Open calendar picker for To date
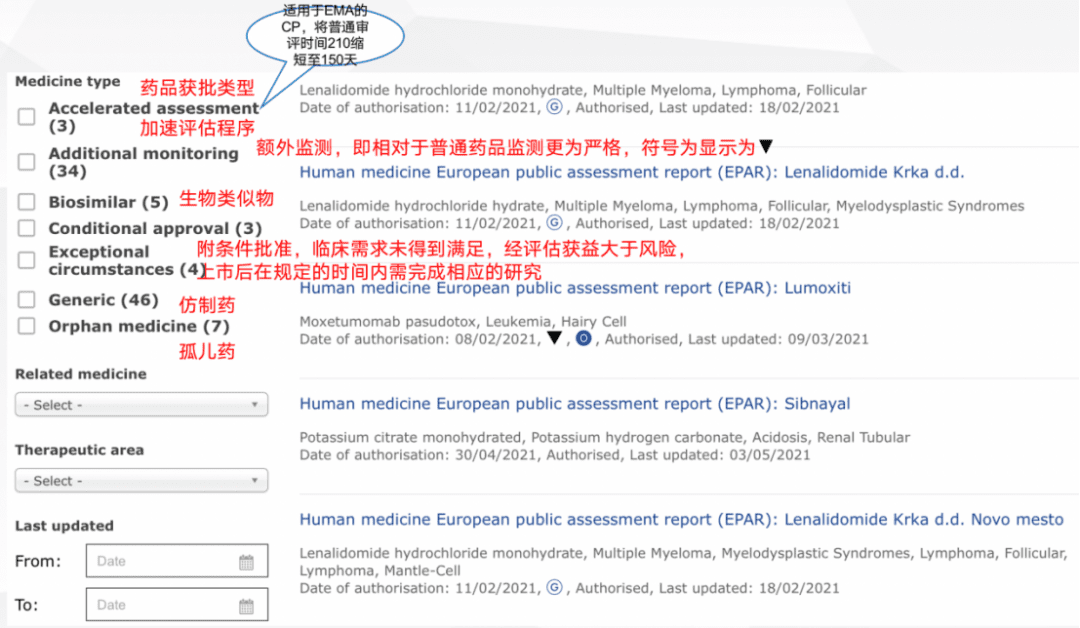Image resolution: width=1080 pixels, height=628 pixels. click(246, 606)
